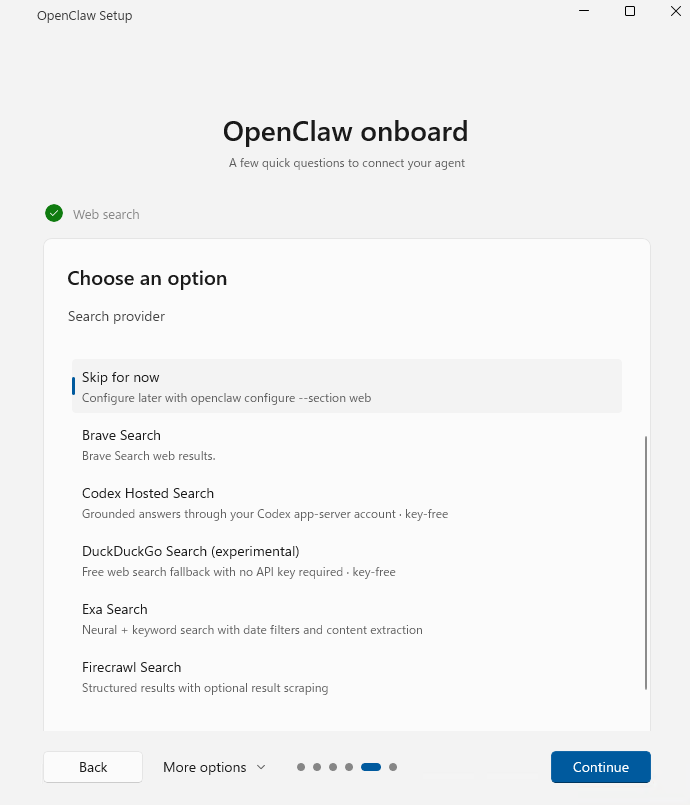Click the blue Continue button
Image resolution: width=690 pixels, height=805 pixels.
point(601,767)
